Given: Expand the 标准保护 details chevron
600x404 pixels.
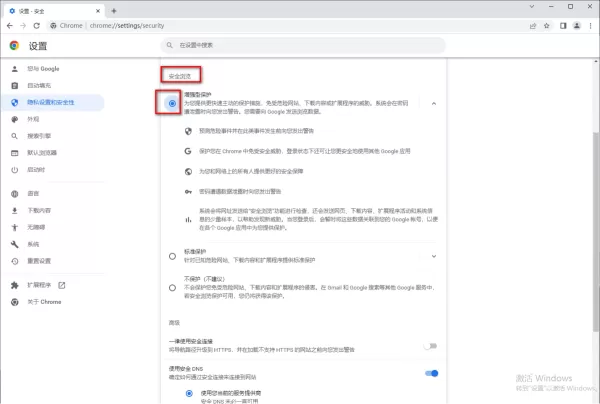Looking at the screenshot, I should pyautogui.click(x=434, y=256).
